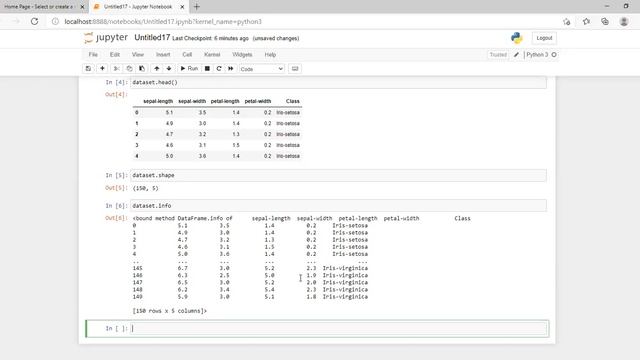This screenshot has height=360, width=640.
Task: Click the Last Checkpoint status text
Action: (210, 38)
